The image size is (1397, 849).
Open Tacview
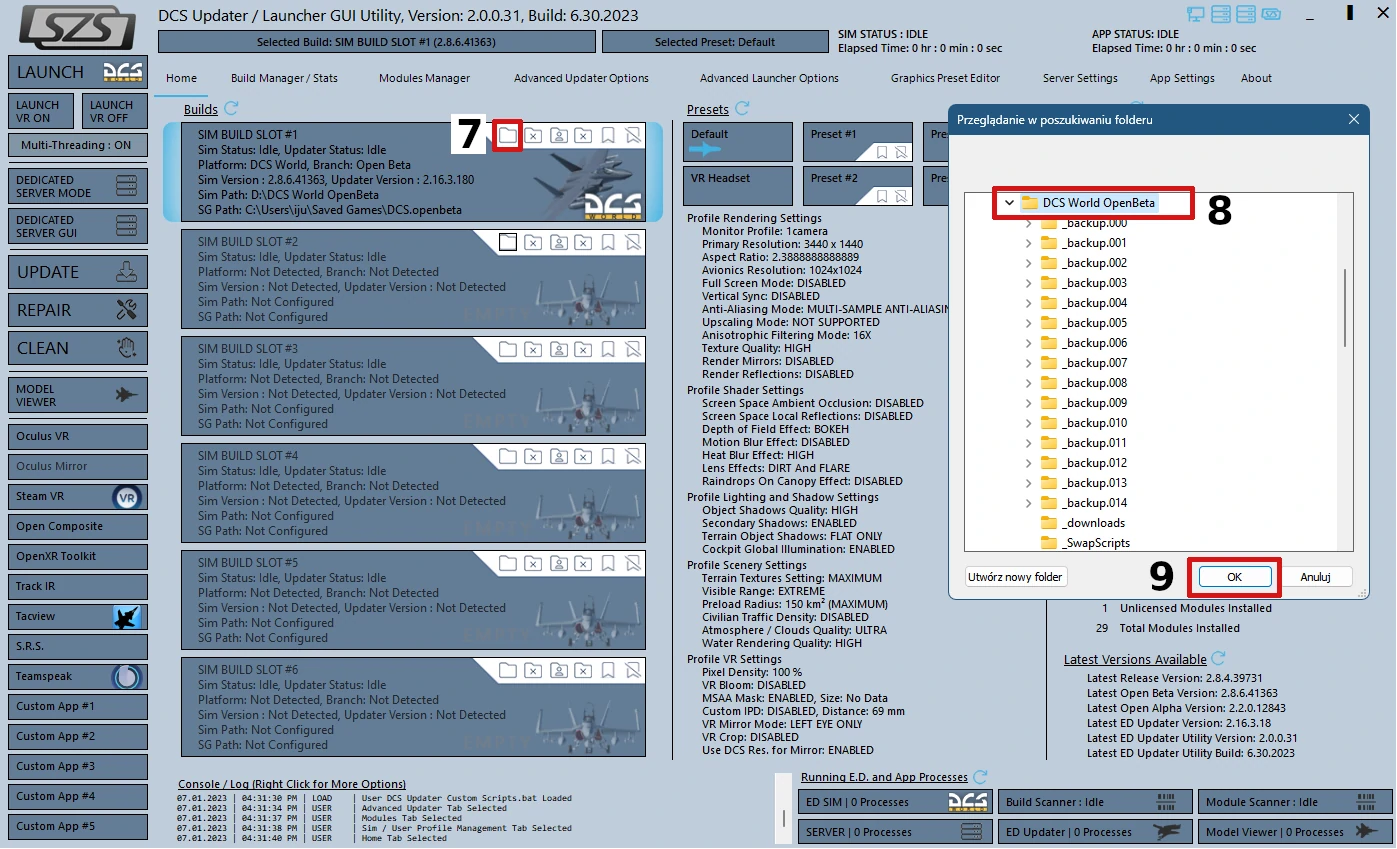[78, 617]
